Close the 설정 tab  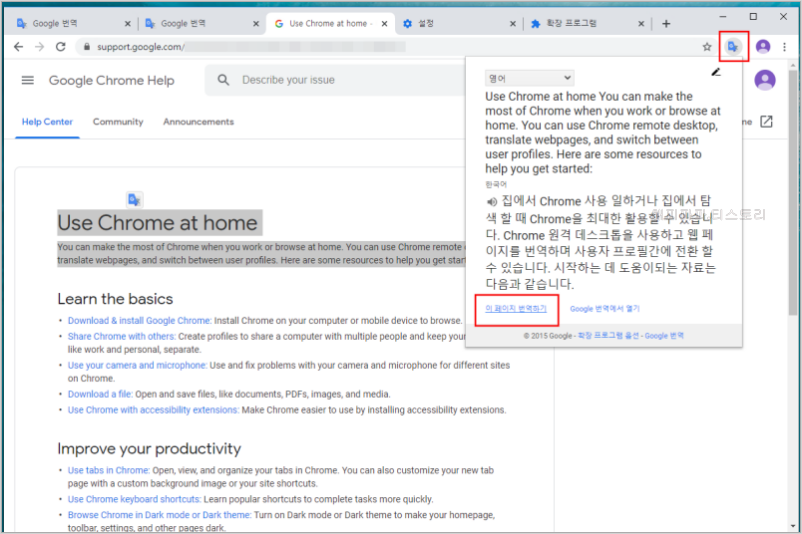click(x=513, y=24)
